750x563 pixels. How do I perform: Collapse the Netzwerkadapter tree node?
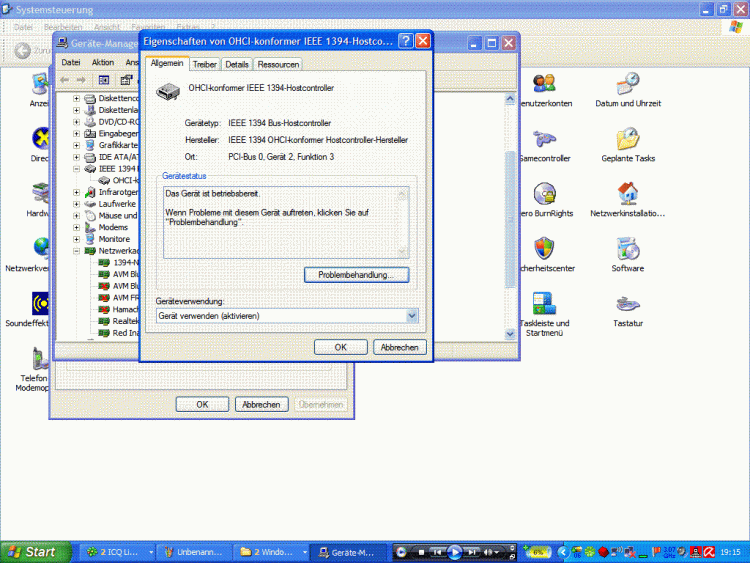[77, 251]
